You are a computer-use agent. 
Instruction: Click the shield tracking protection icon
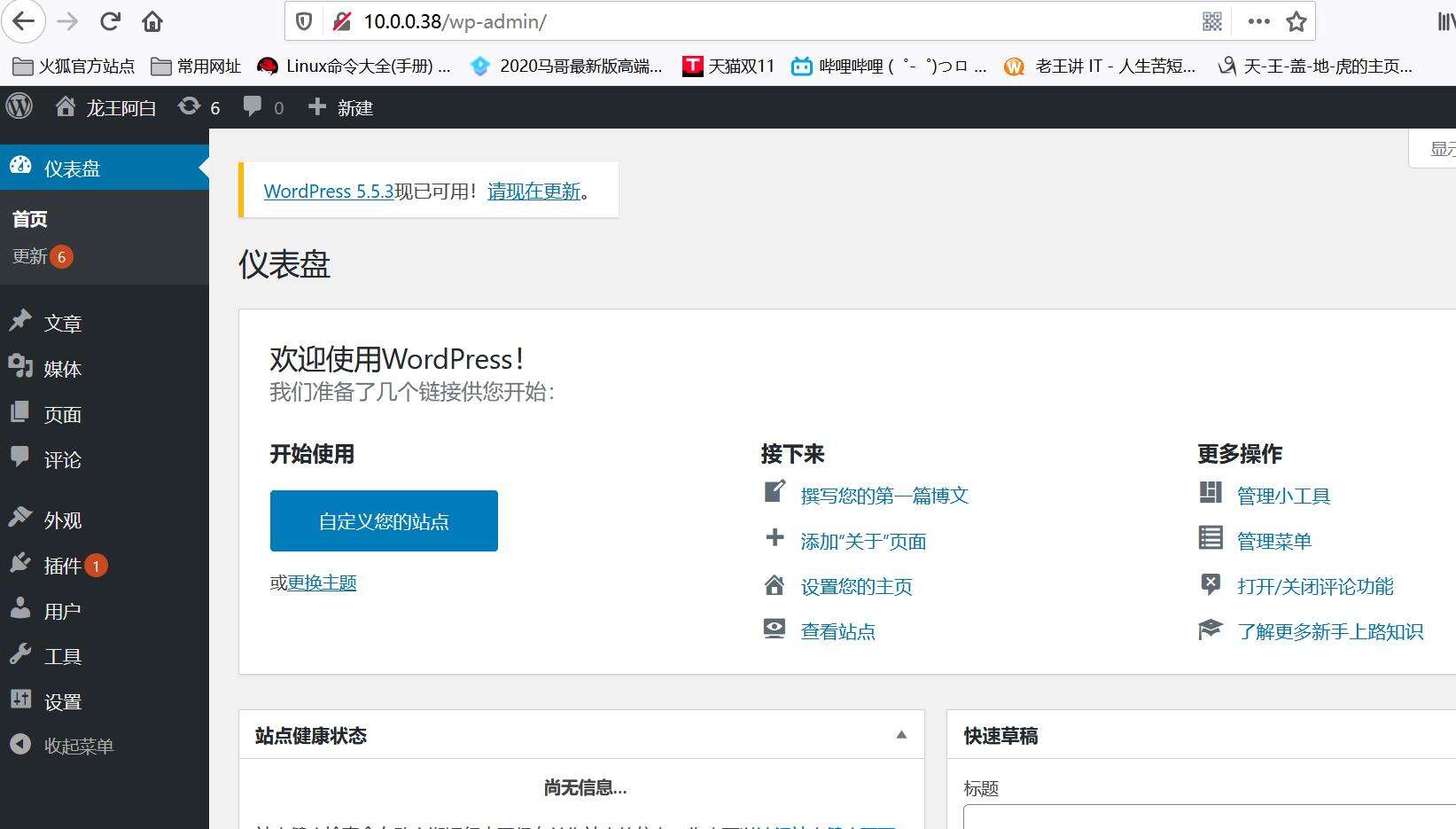pyautogui.click(x=304, y=21)
